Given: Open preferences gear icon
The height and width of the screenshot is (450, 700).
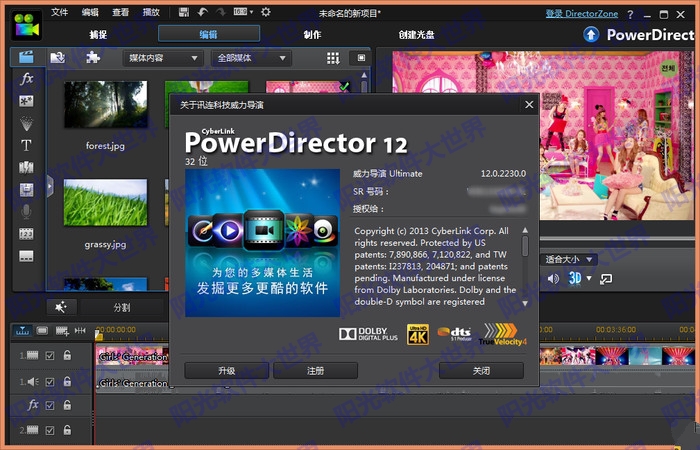Looking at the screenshot, I should point(266,12).
